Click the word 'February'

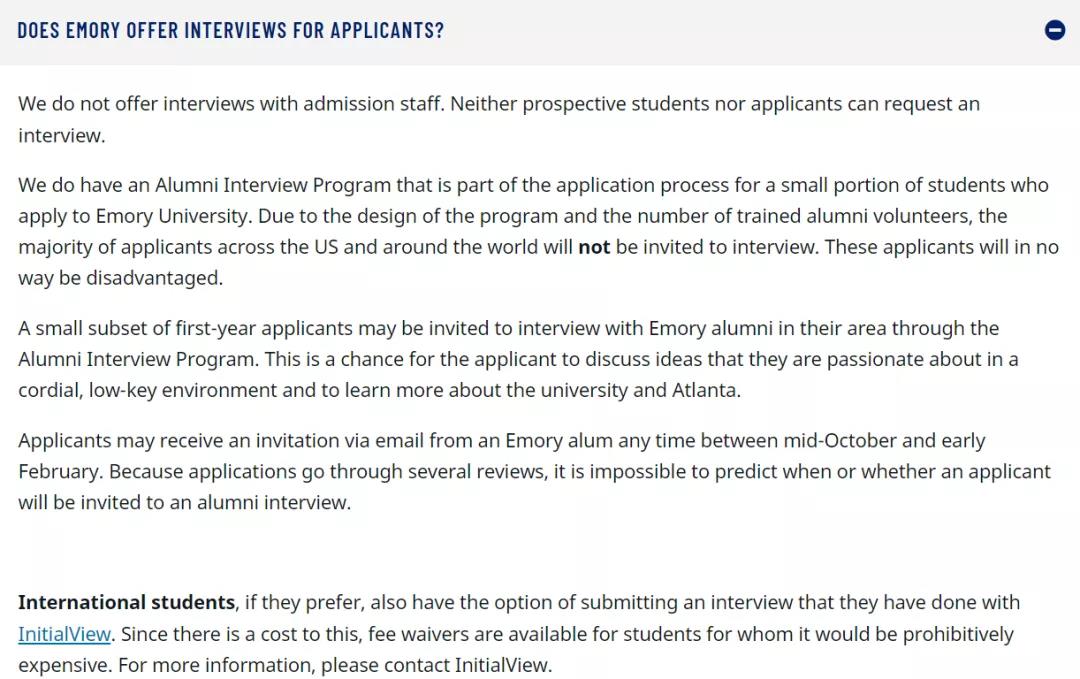(59, 472)
